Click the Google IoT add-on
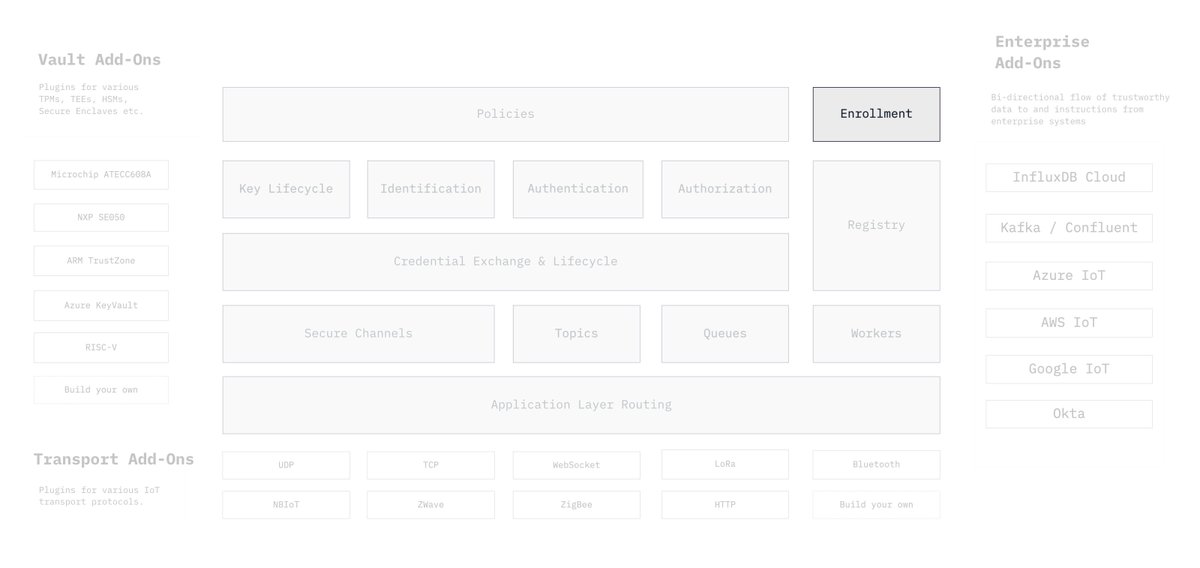The width and height of the screenshot is (1200, 568). (x=1069, y=369)
